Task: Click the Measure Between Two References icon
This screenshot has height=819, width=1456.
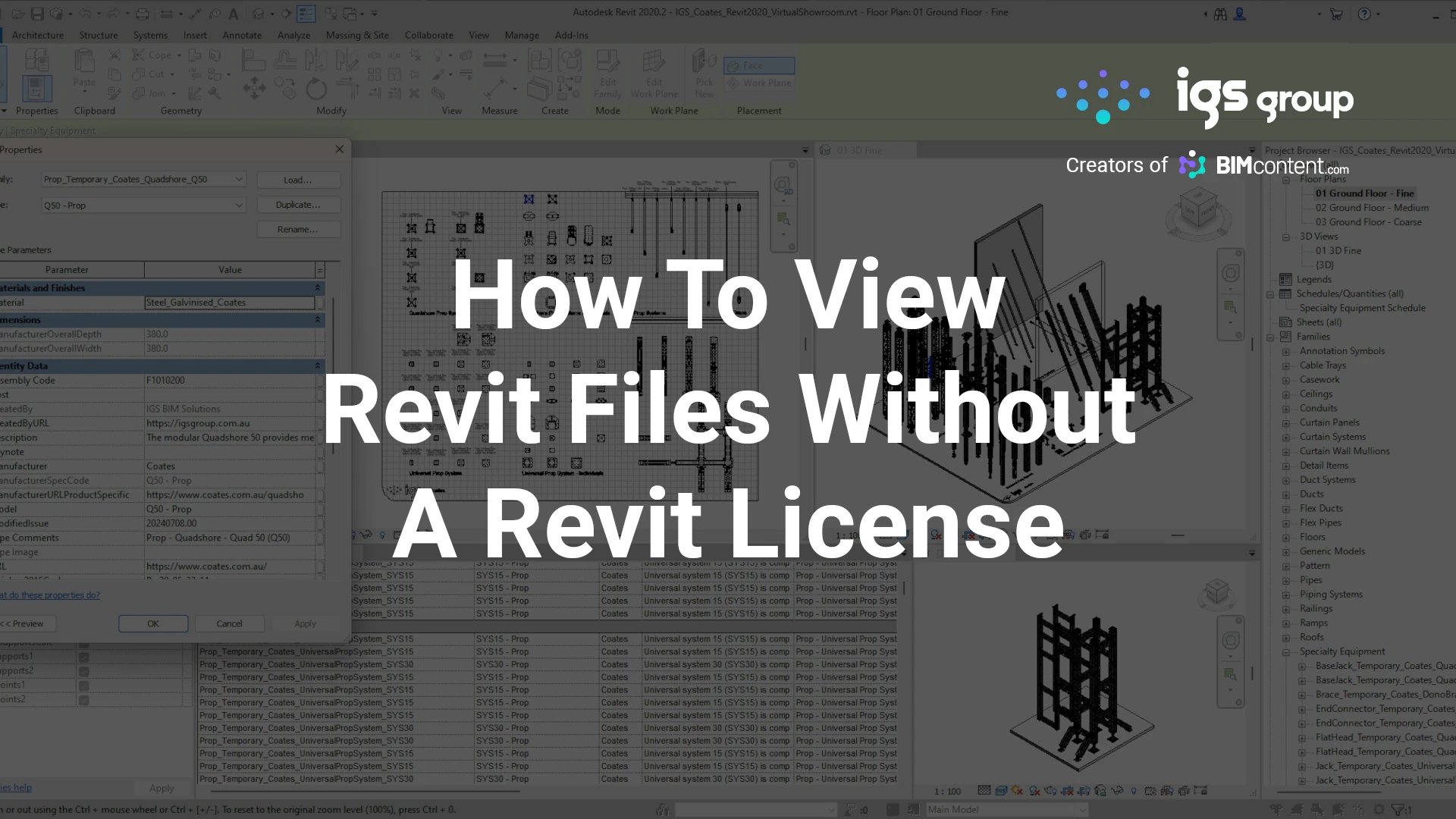Action: pos(494,58)
